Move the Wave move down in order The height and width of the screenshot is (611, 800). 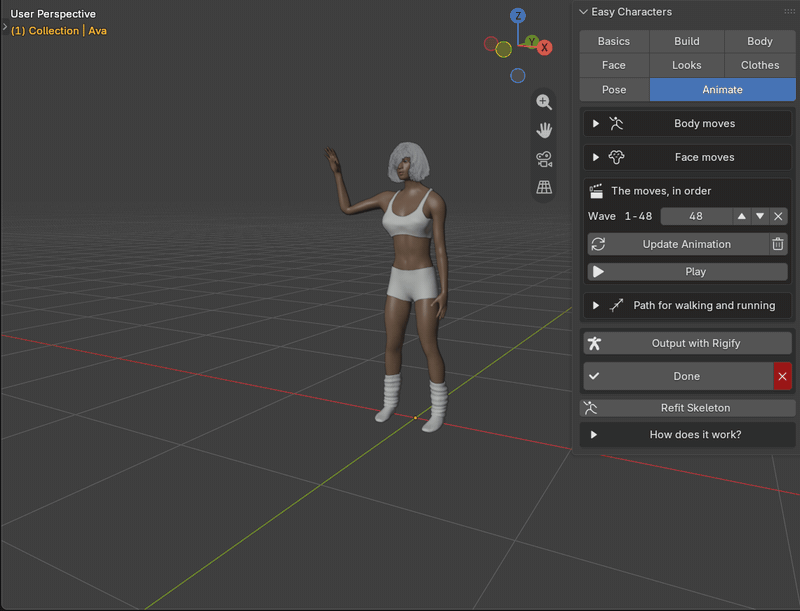[760, 216]
